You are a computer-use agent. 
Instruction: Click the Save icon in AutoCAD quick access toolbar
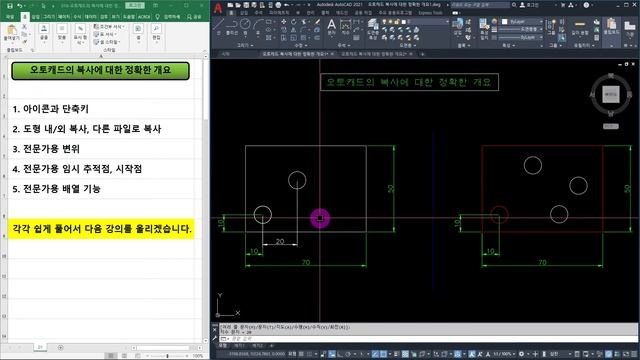[x=246, y=5]
